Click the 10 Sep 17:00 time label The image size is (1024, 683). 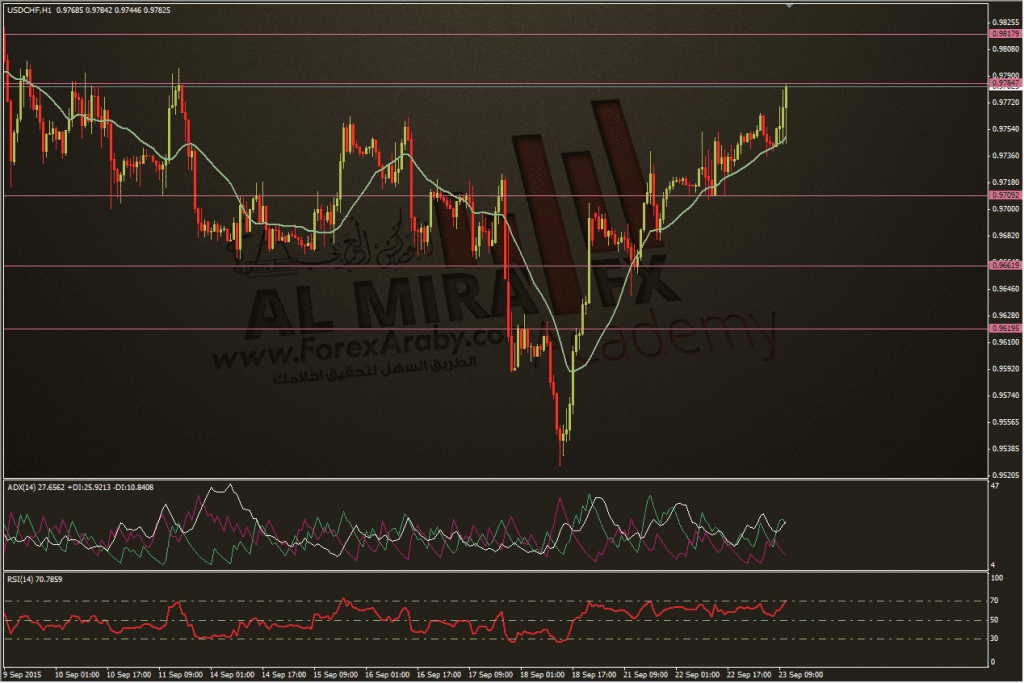point(129,675)
